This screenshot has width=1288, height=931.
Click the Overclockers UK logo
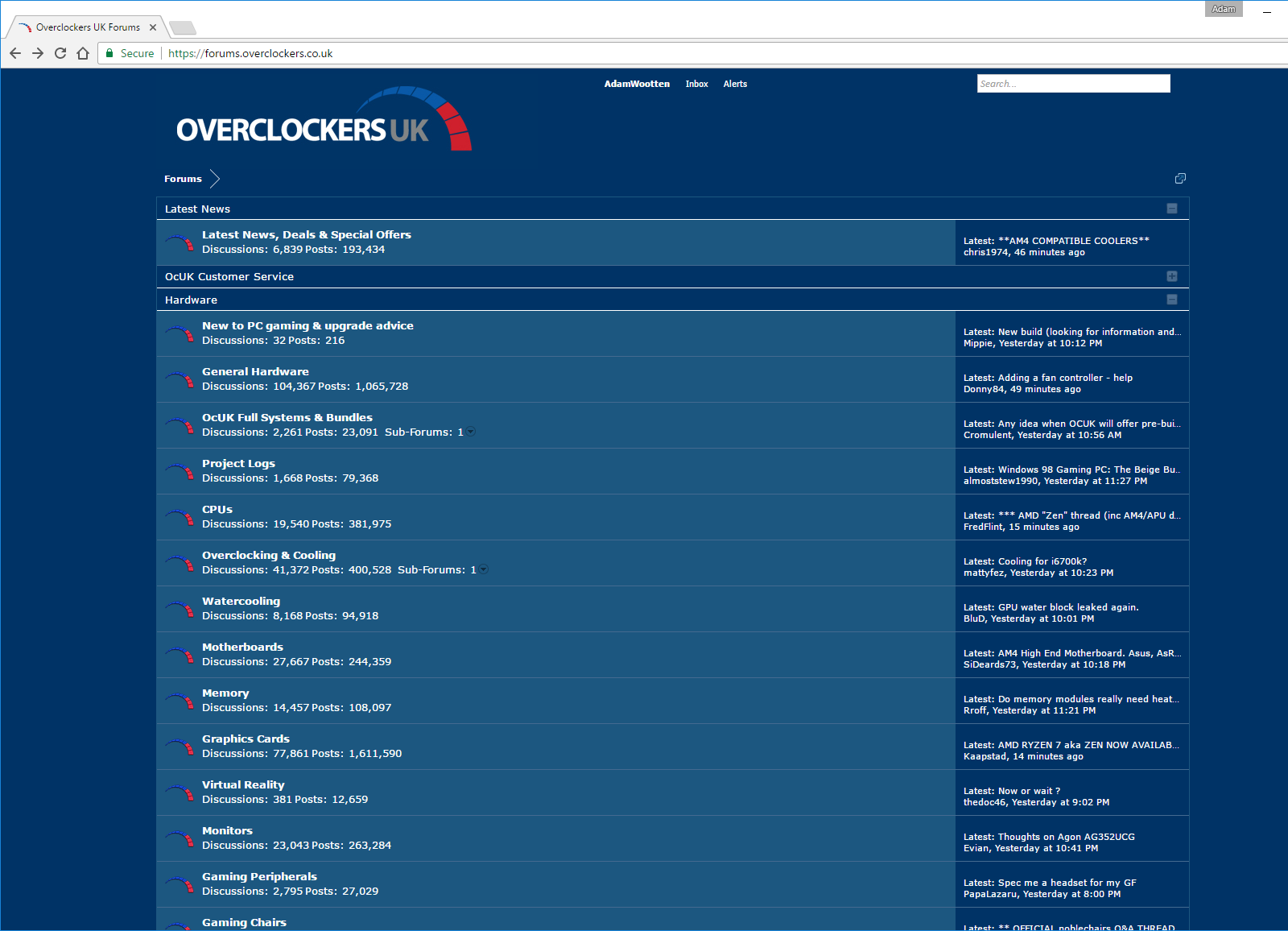(324, 119)
